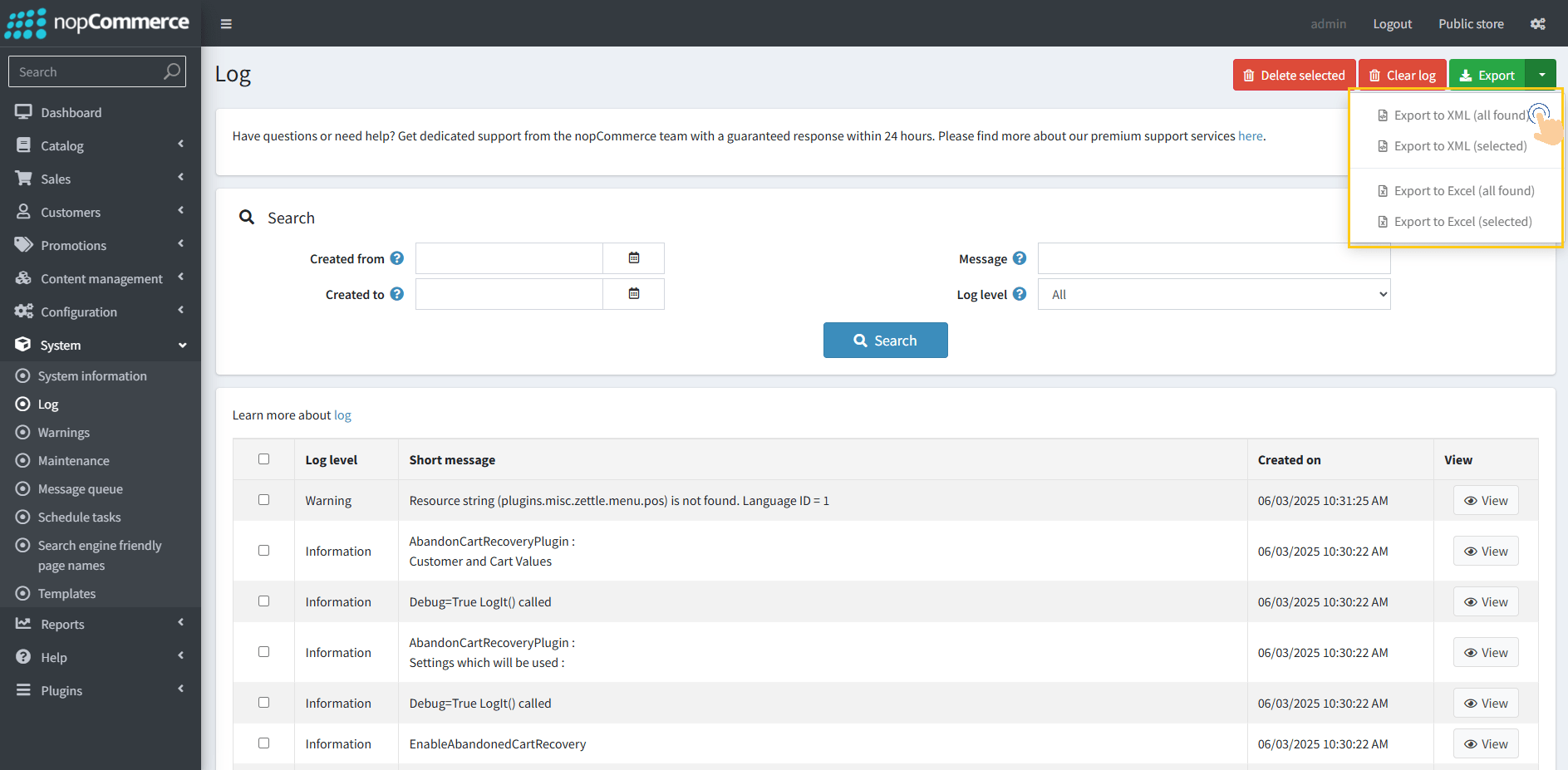Select checkbox for EnableAbandonedCartRecovery row
Viewport: 1568px width, 770px height.
[x=263, y=743]
